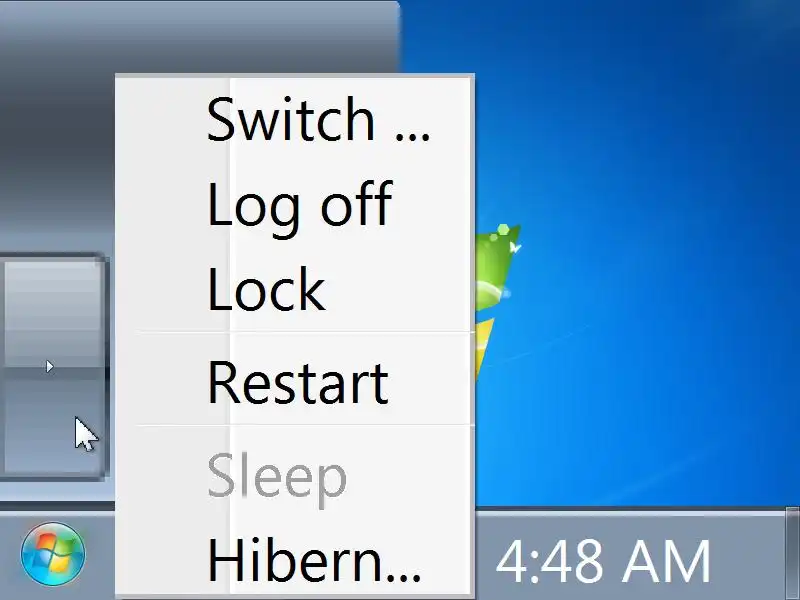Click the Show desktop strip beside clock

tap(792, 554)
